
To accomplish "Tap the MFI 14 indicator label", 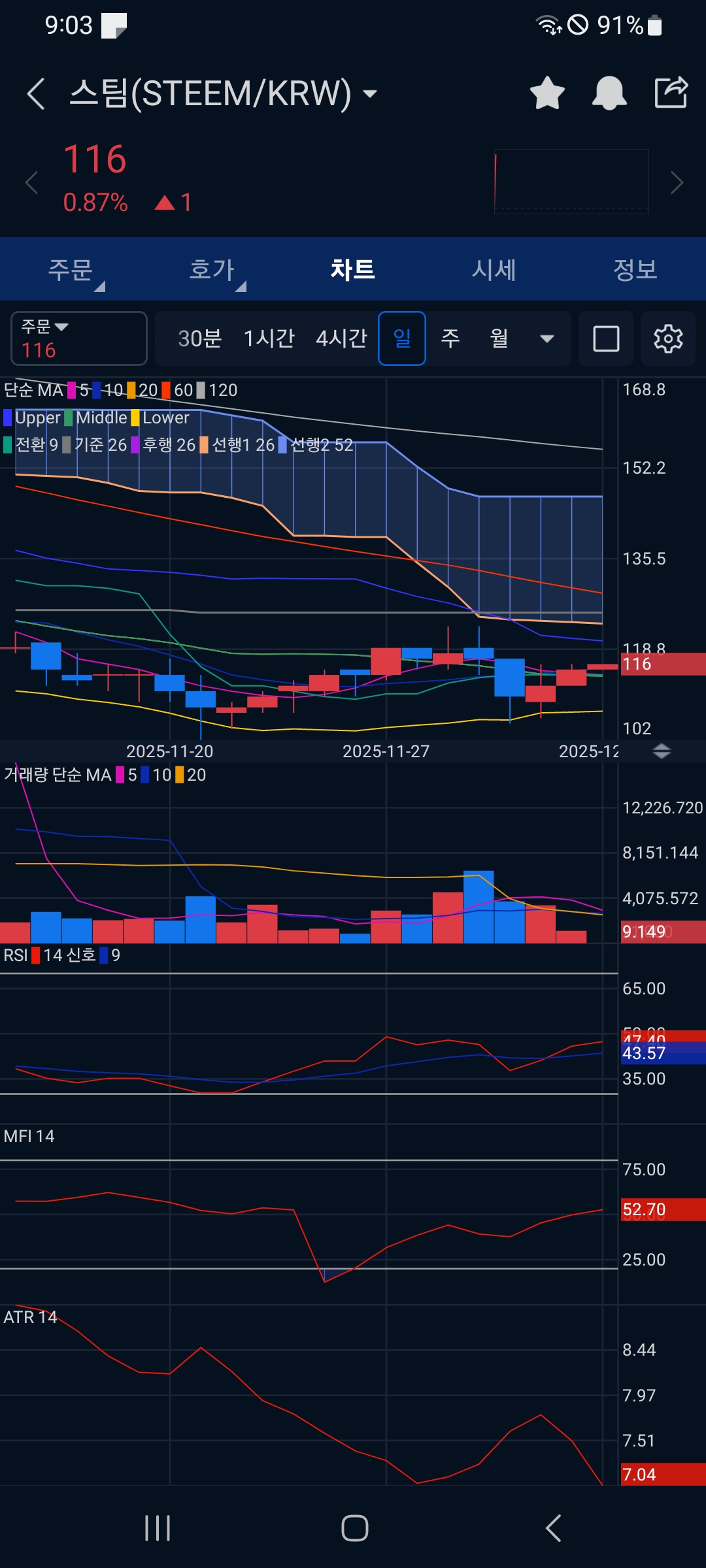I will coord(29,1136).
